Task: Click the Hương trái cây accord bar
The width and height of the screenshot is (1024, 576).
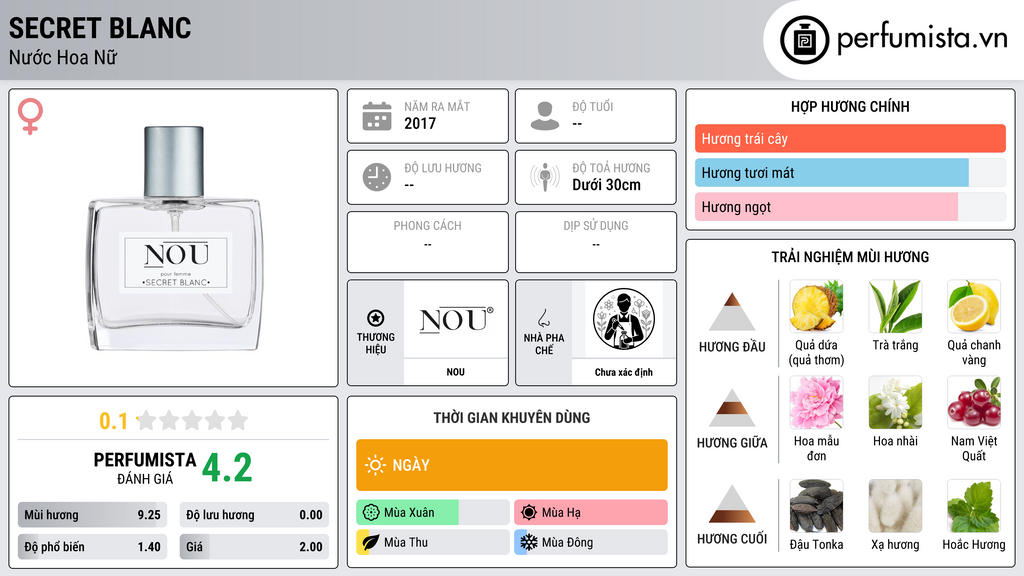Action: (x=850, y=138)
